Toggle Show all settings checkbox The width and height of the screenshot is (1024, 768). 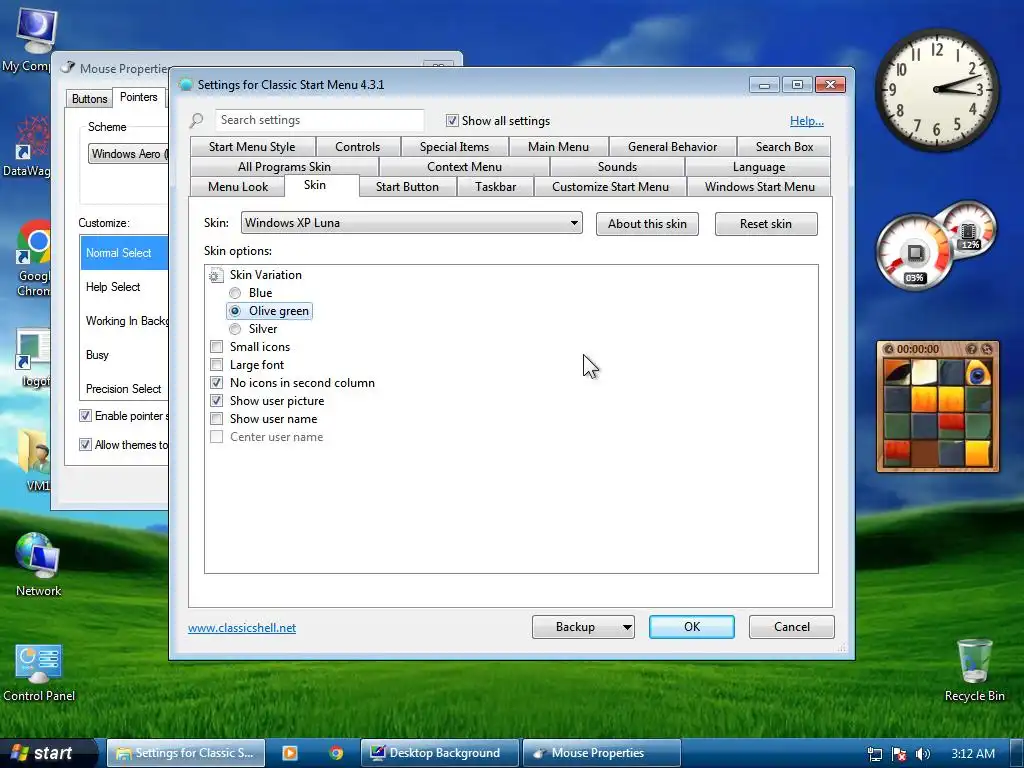click(452, 121)
